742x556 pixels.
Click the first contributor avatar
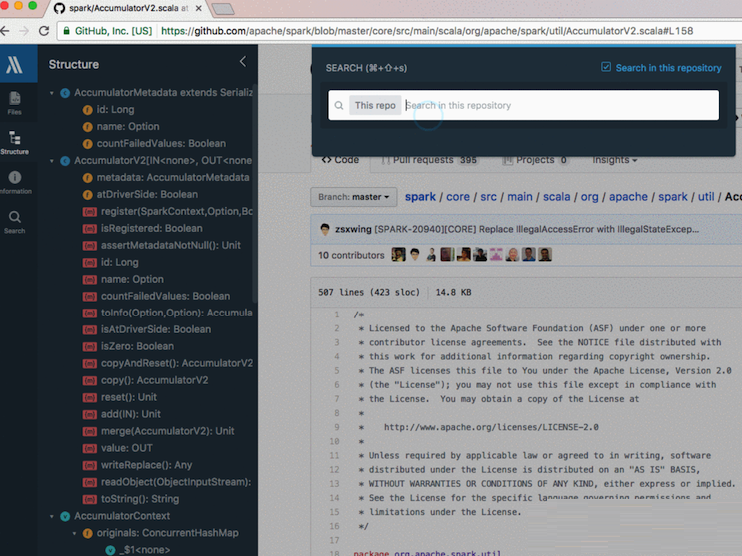pyautogui.click(x=398, y=255)
